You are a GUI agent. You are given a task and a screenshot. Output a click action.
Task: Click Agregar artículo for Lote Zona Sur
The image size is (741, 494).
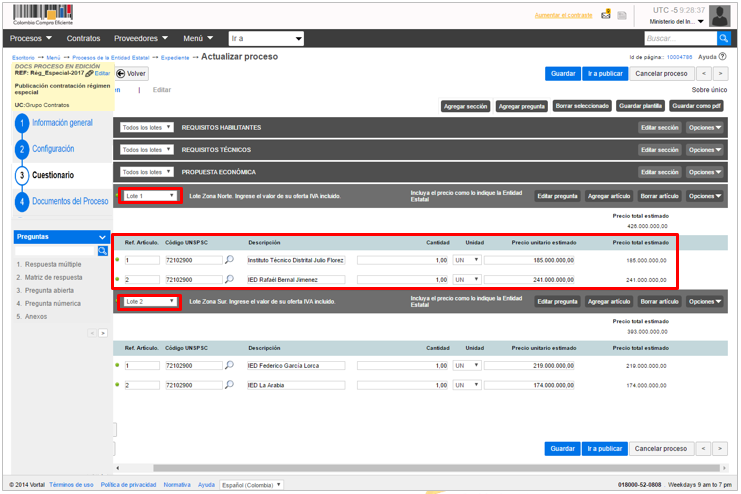[609, 302]
